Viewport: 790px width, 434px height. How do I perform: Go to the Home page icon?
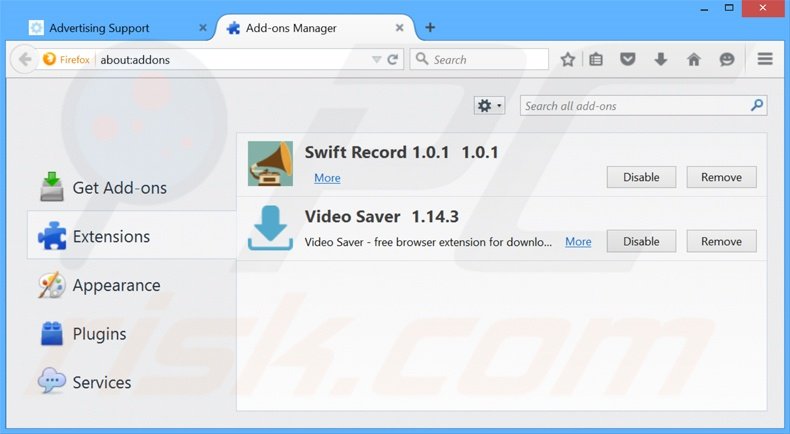coord(694,59)
